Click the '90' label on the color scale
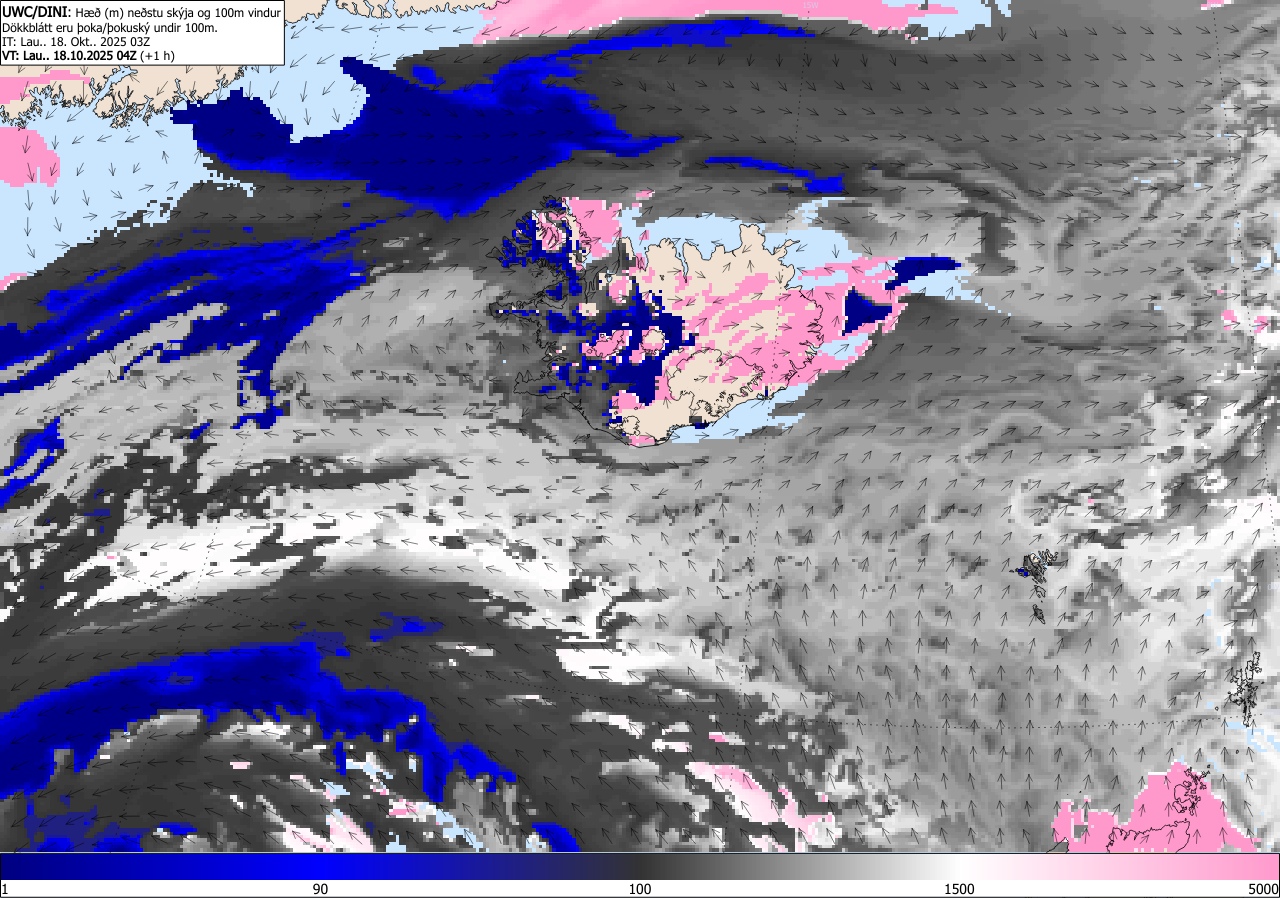This screenshot has width=1280, height=898. 320,889
